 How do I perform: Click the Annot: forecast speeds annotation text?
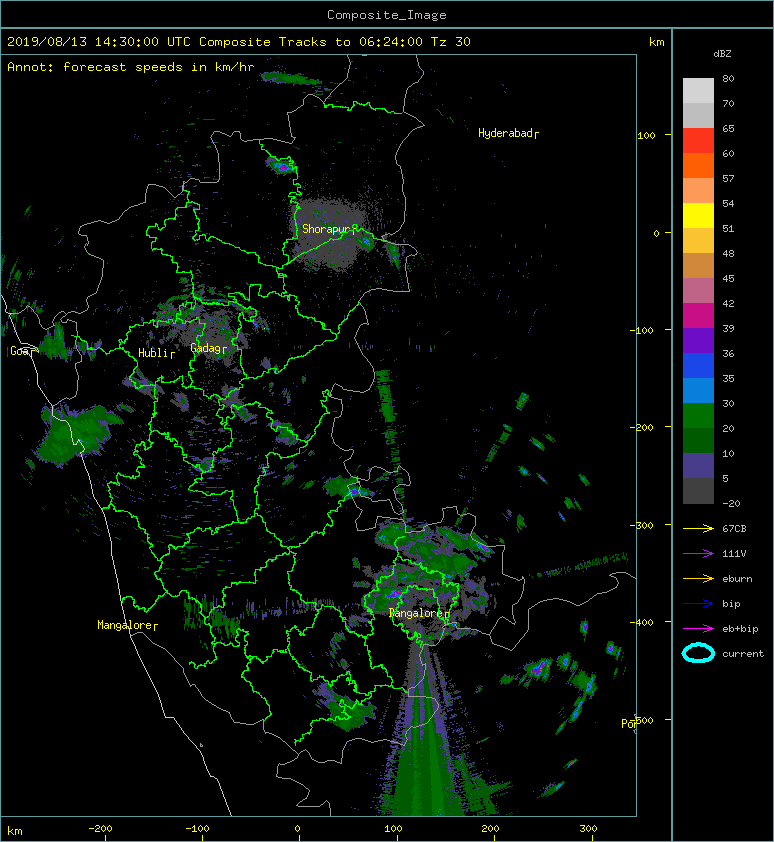[131, 67]
